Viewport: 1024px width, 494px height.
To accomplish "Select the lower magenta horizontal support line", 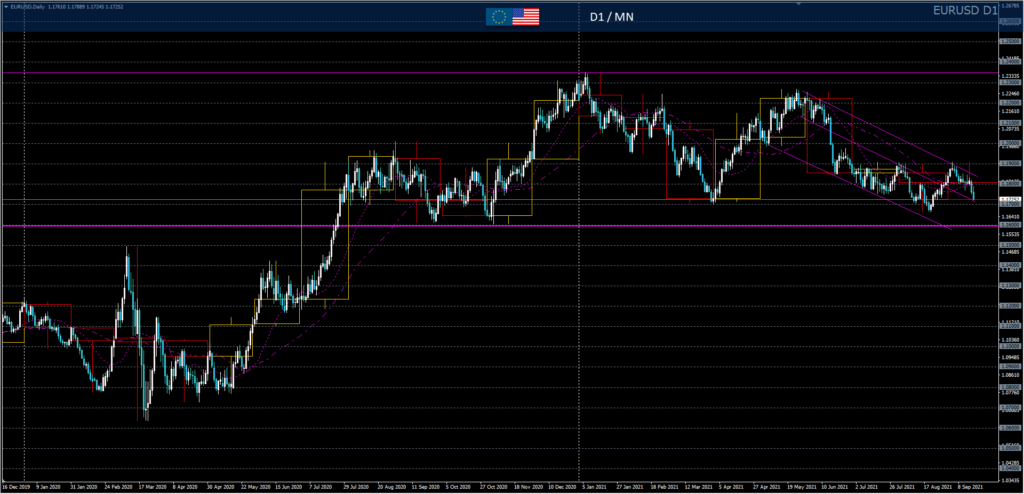I will (x=500, y=226).
